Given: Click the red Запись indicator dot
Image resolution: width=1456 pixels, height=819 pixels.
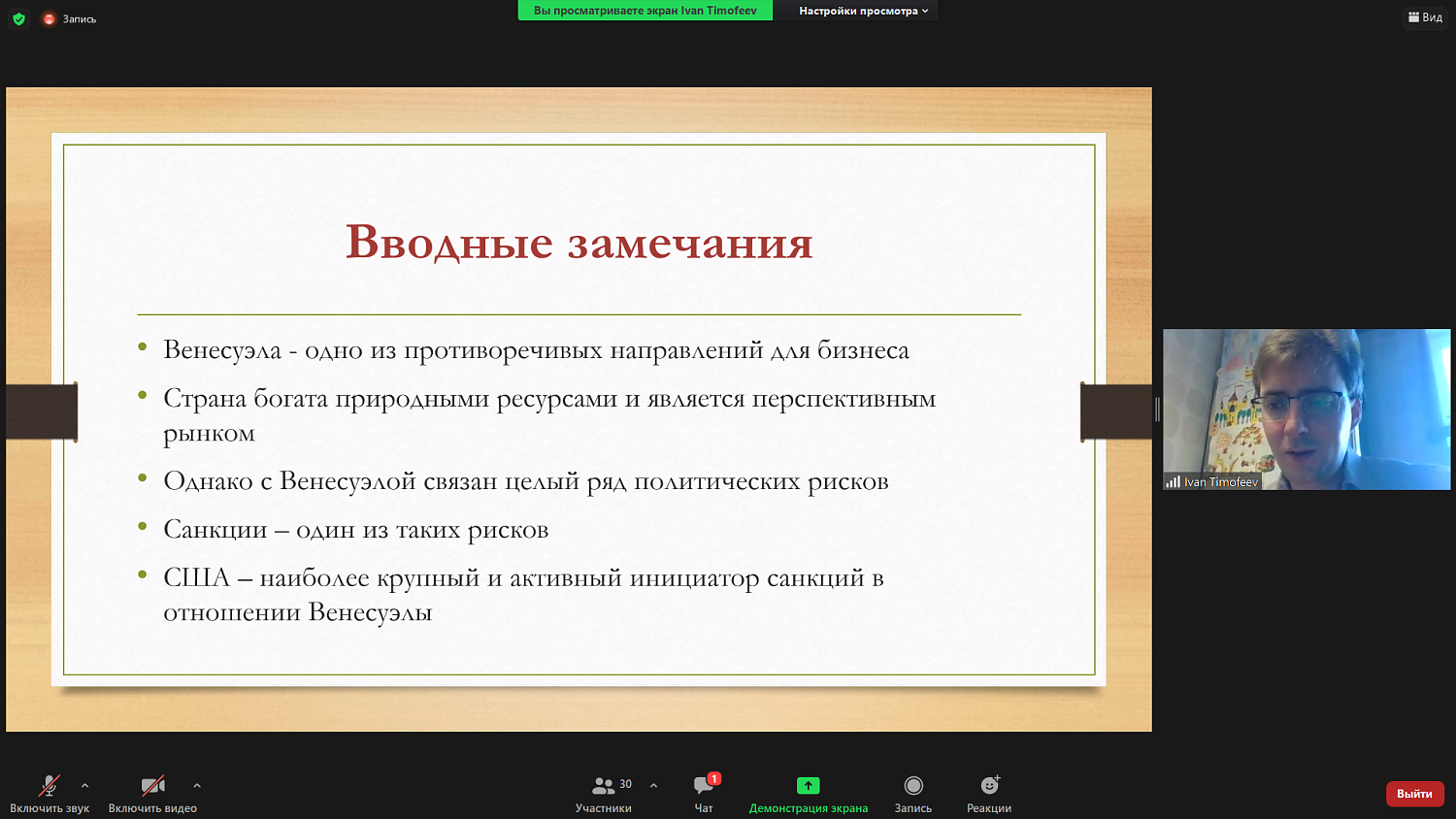Looking at the screenshot, I should [48, 17].
